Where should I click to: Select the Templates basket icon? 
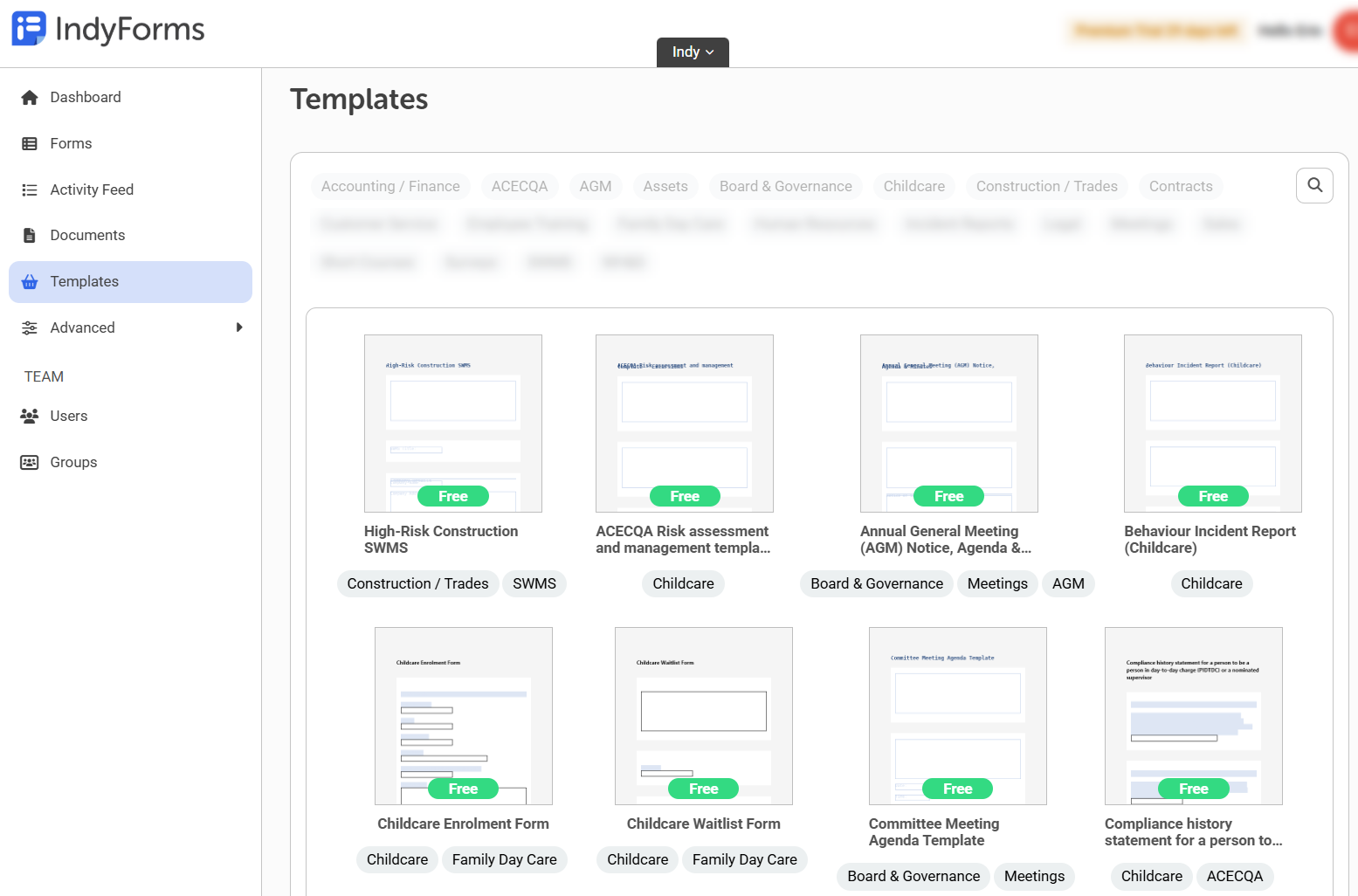pos(30,281)
